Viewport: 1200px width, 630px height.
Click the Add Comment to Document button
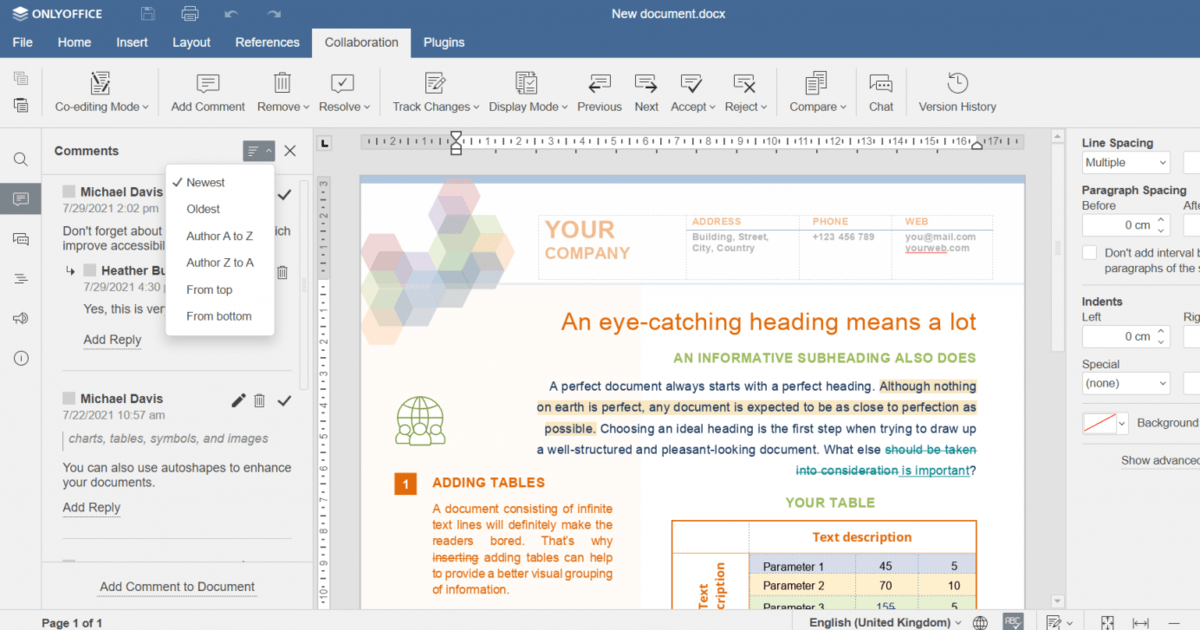pyautogui.click(x=176, y=586)
